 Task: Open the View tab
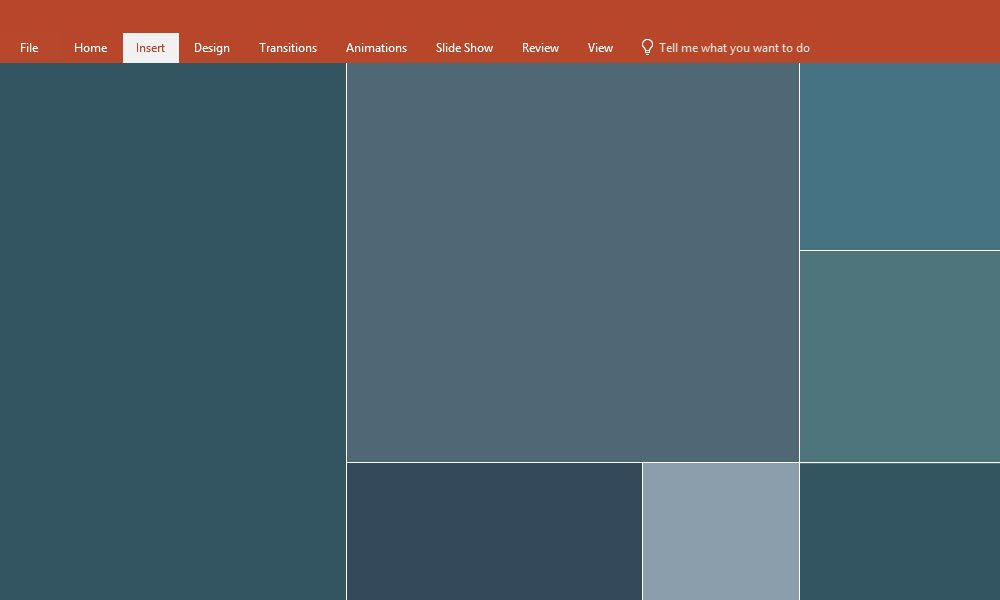pyautogui.click(x=600, y=48)
